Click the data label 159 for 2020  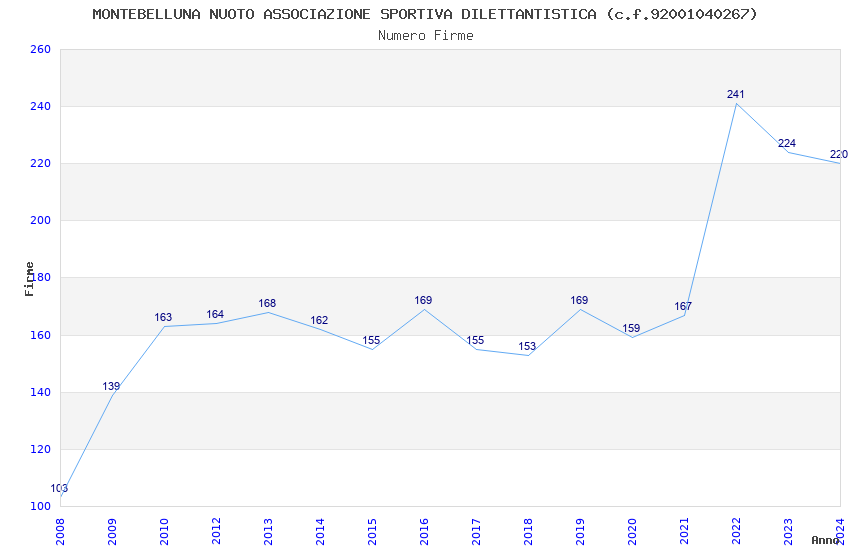click(632, 328)
